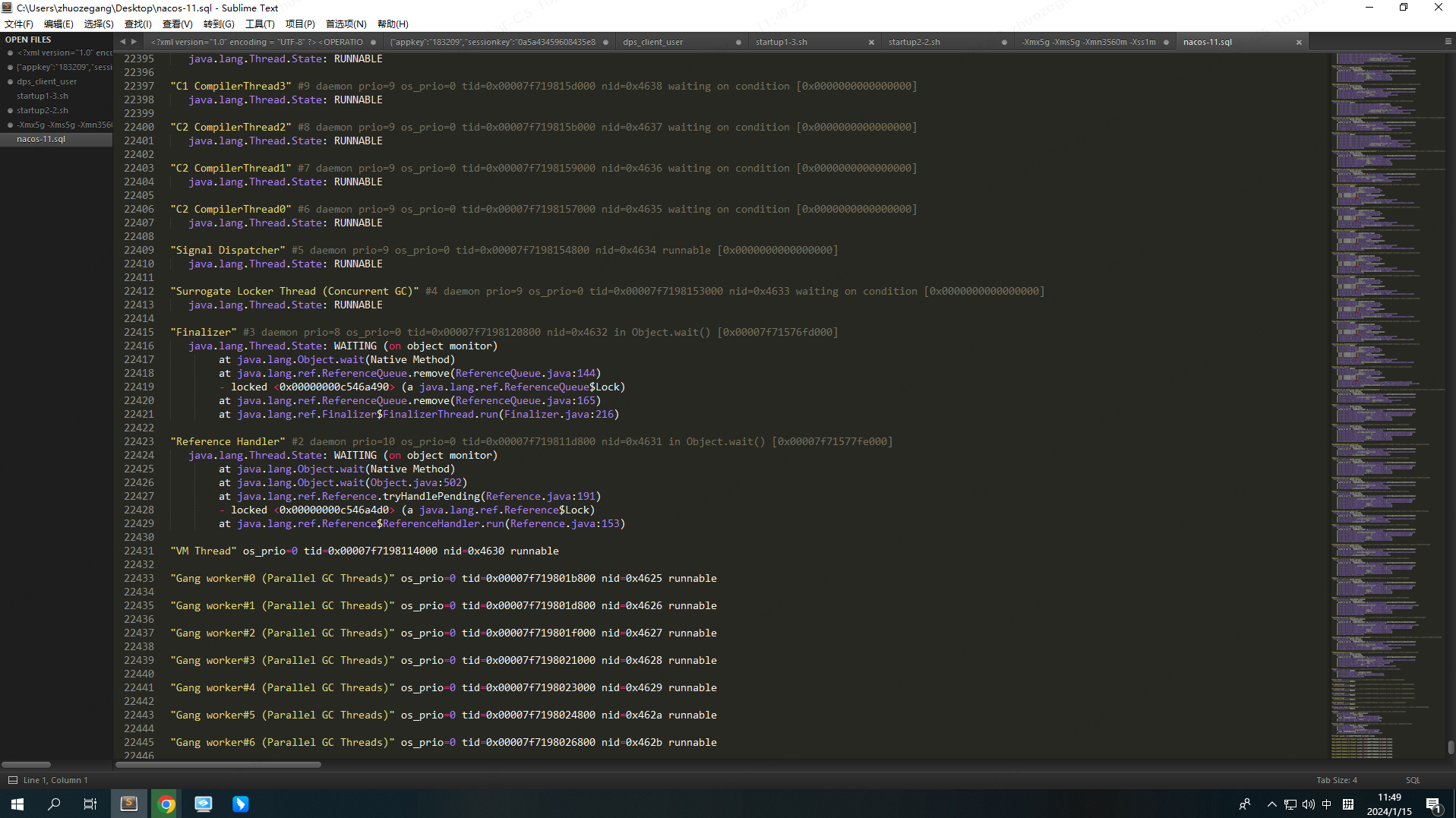Toggle the 中 input language indicator

(x=1327, y=804)
